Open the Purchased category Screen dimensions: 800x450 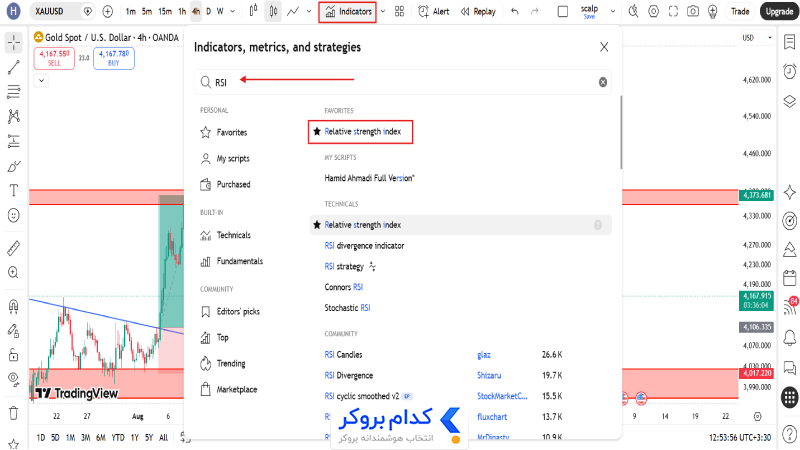[x=225, y=184]
